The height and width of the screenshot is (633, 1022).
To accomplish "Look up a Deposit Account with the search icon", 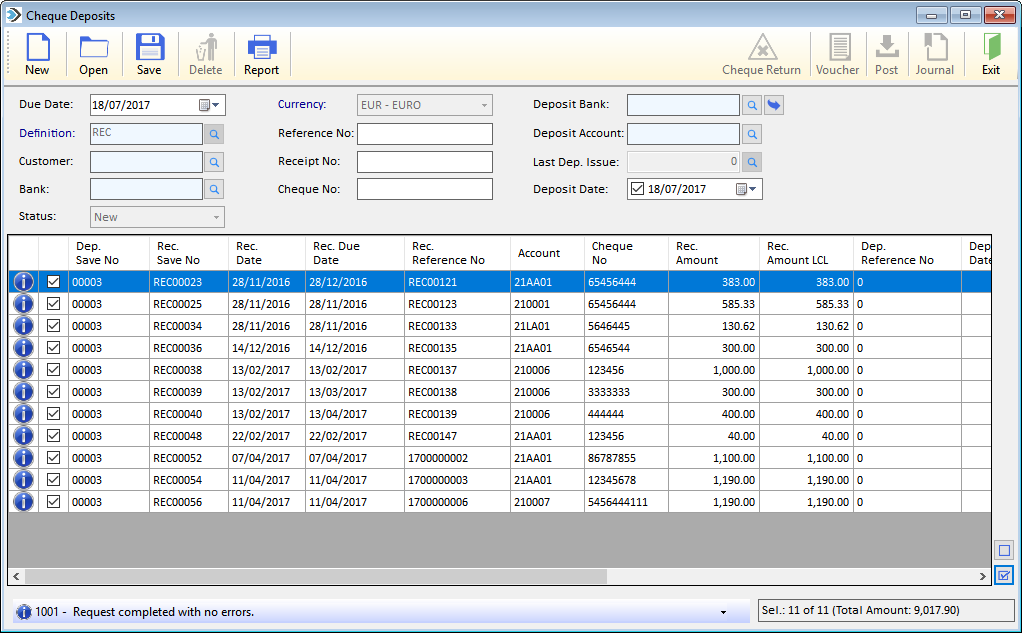I will click(x=752, y=134).
